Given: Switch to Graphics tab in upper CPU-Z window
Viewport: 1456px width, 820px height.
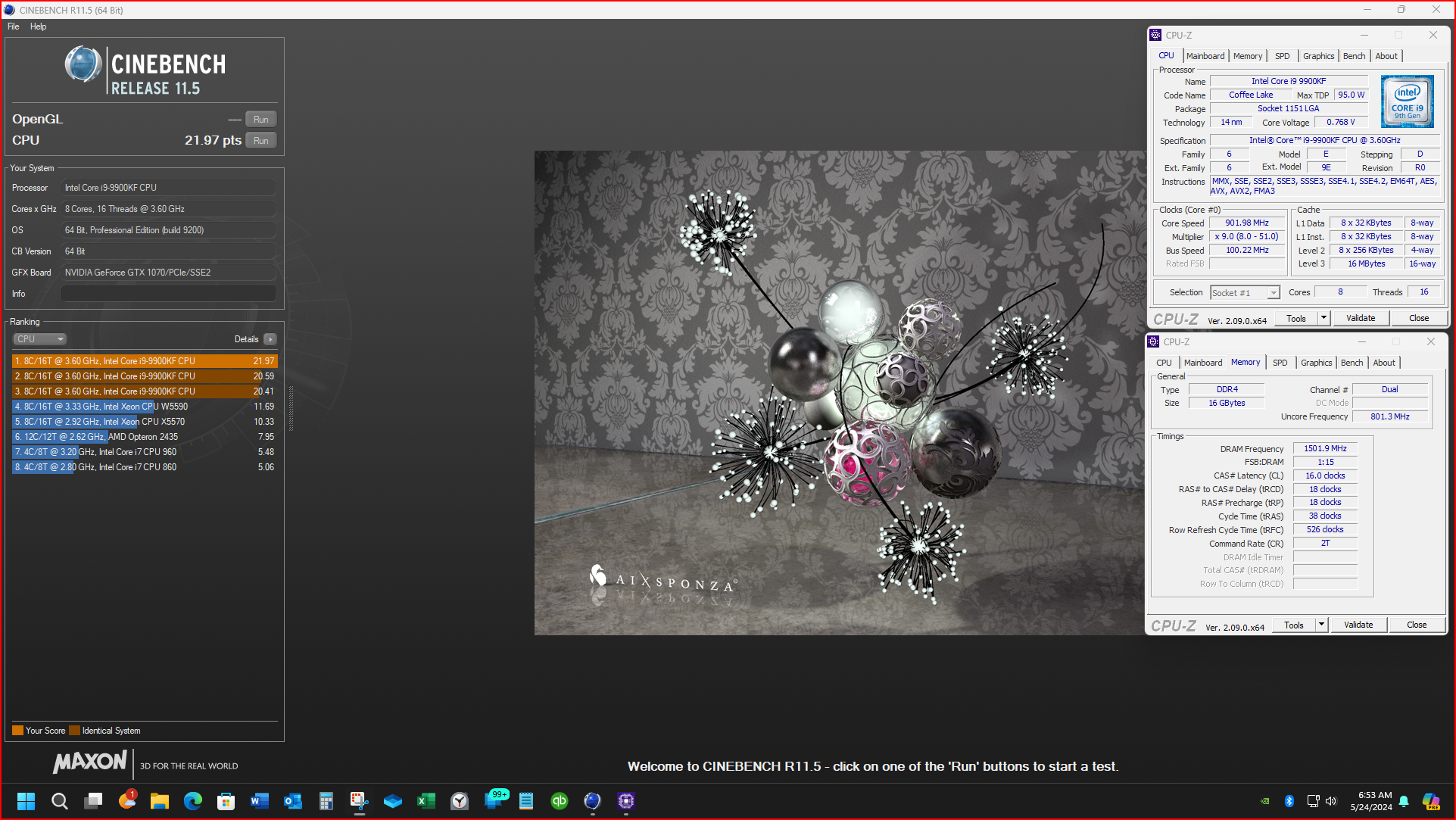Looking at the screenshot, I should coord(1318,56).
